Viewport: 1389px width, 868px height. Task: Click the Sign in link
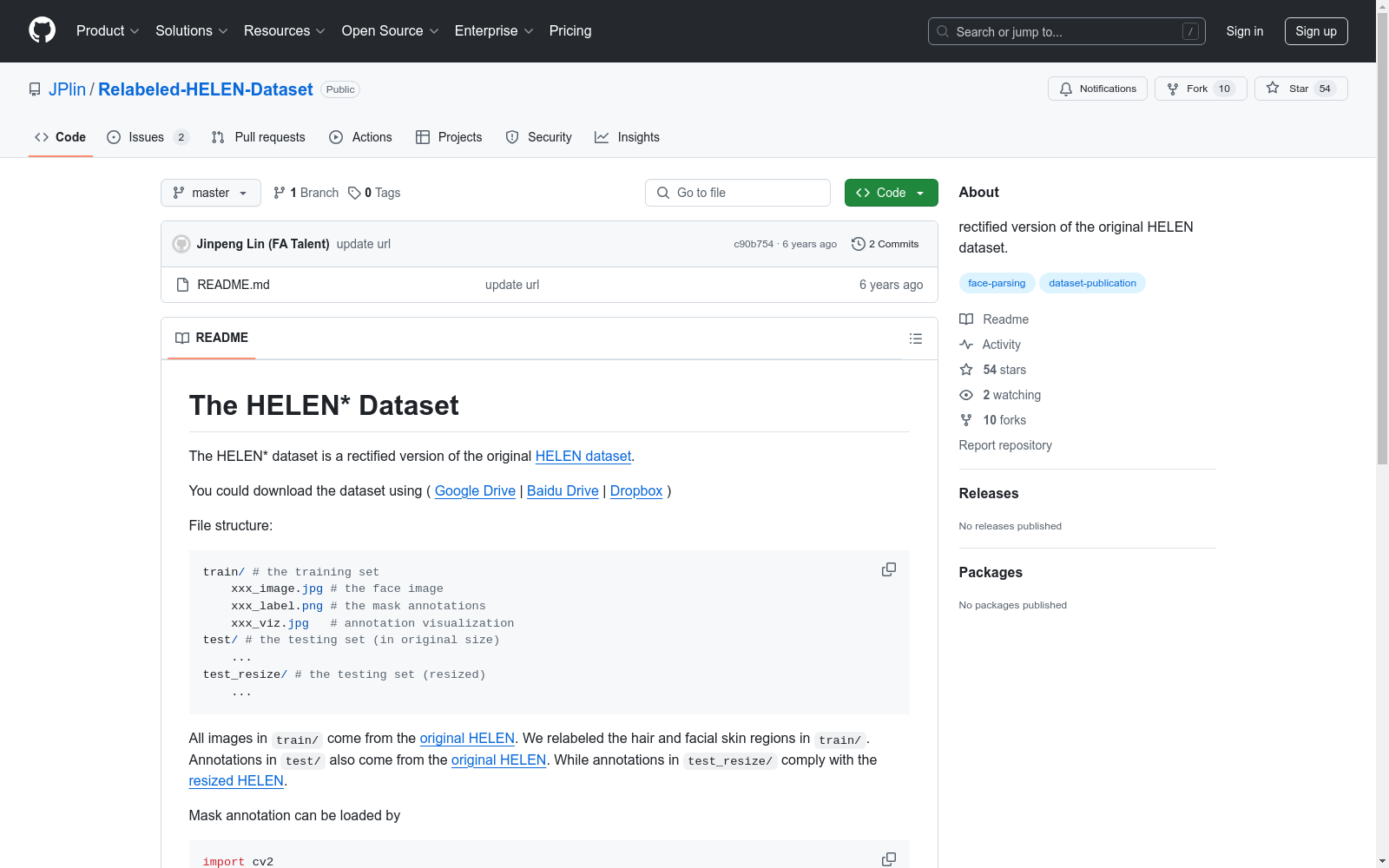[1245, 31]
